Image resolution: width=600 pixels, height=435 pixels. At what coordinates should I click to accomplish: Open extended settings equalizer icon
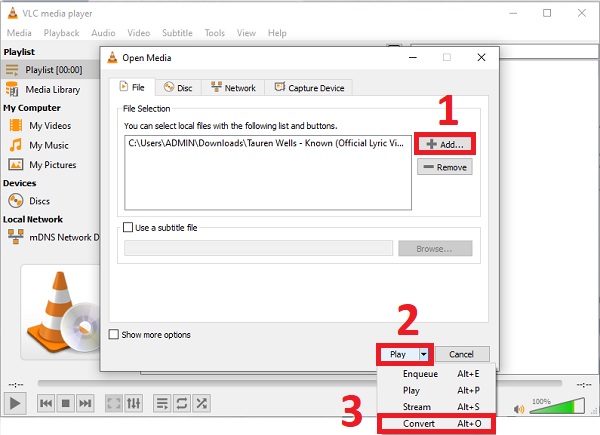(x=134, y=403)
